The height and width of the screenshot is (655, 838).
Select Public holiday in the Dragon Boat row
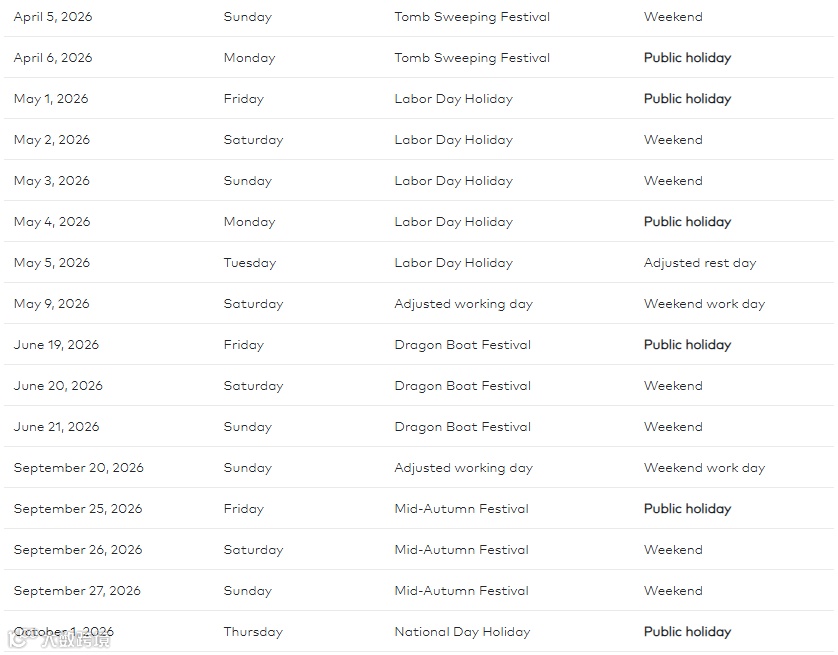click(687, 345)
